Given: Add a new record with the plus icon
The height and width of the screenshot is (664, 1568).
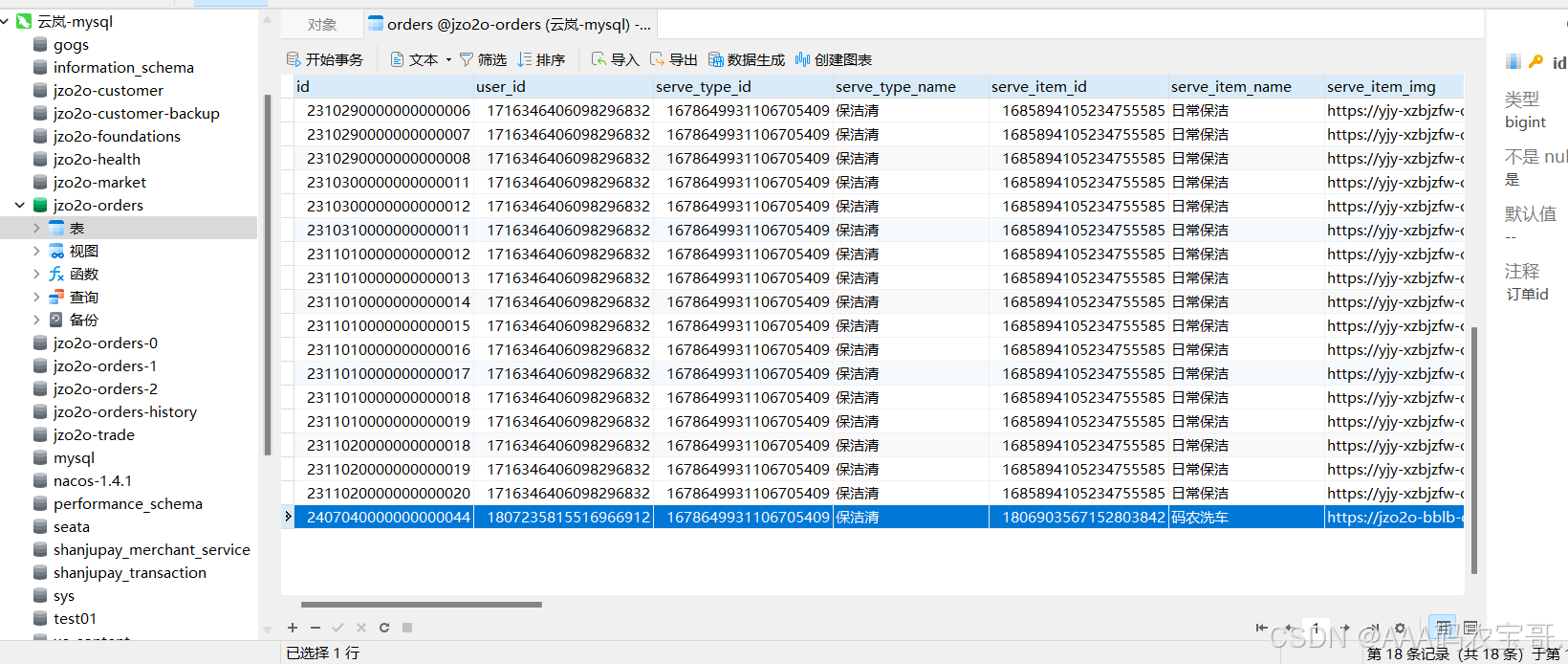Looking at the screenshot, I should [x=293, y=628].
